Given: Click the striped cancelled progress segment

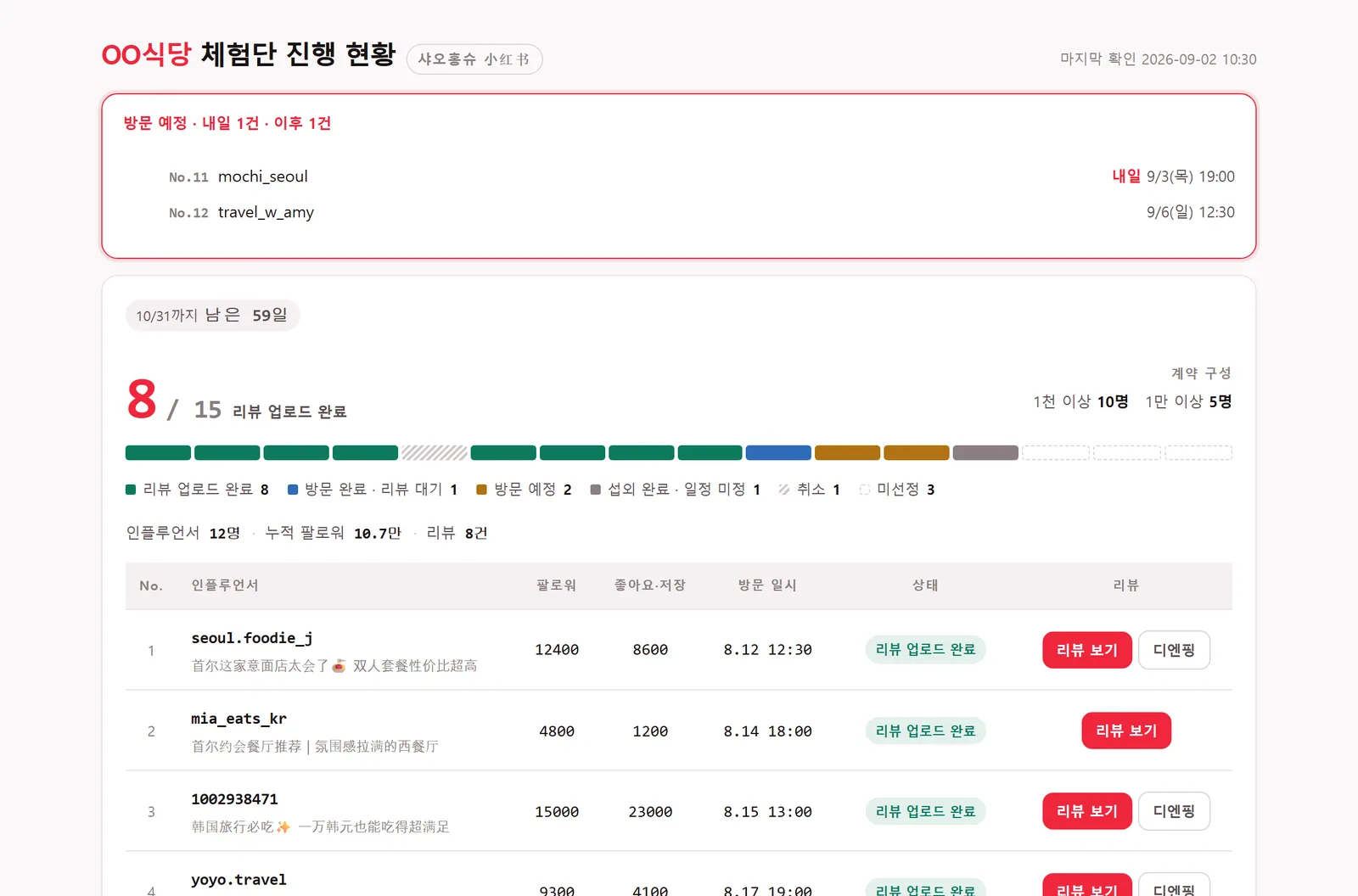Looking at the screenshot, I should coord(435,453).
